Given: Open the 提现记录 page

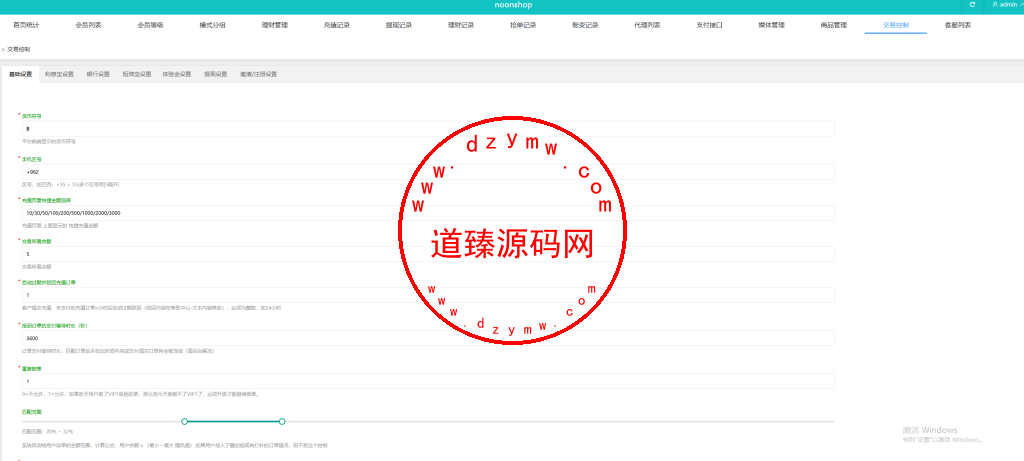Looking at the screenshot, I should tap(399, 25).
